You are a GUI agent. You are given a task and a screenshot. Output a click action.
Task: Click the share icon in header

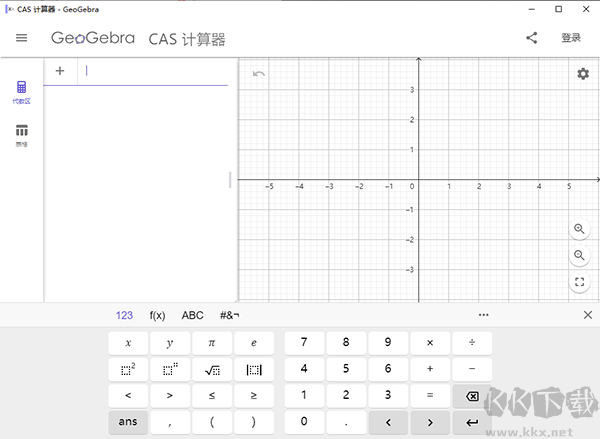pyautogui.click(x=532, y=39)
